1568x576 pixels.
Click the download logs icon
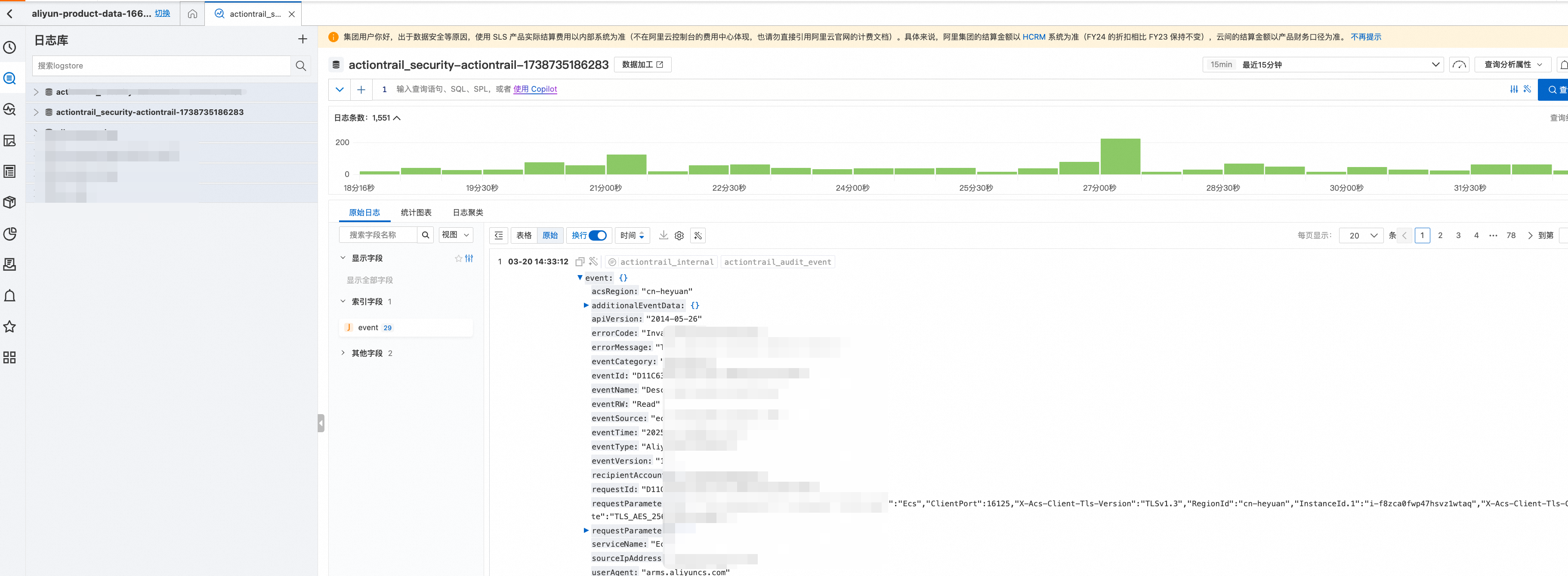664,235
